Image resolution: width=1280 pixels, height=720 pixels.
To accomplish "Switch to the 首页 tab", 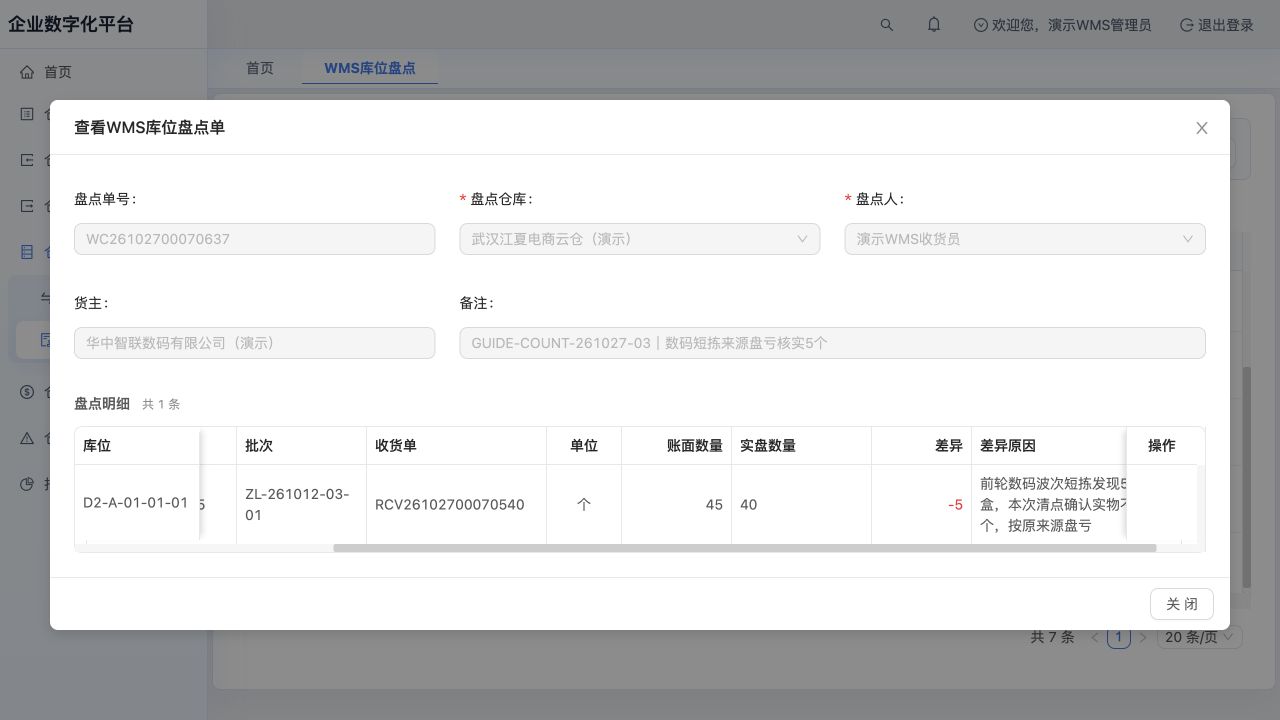I will tap(260, 68).
